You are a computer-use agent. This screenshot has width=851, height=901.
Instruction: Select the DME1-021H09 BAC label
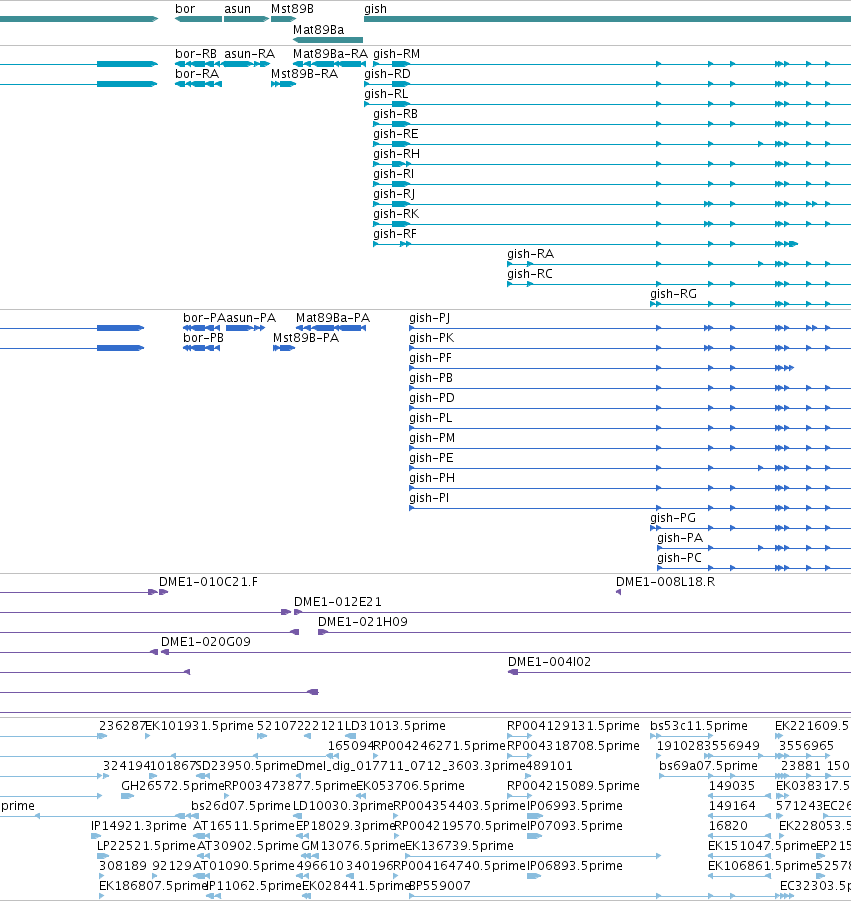pyautogui.click(x=363, y=622)
